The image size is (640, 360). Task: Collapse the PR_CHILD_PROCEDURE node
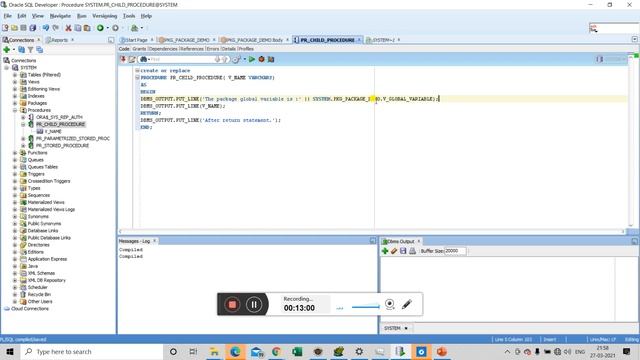click(23, 124)
